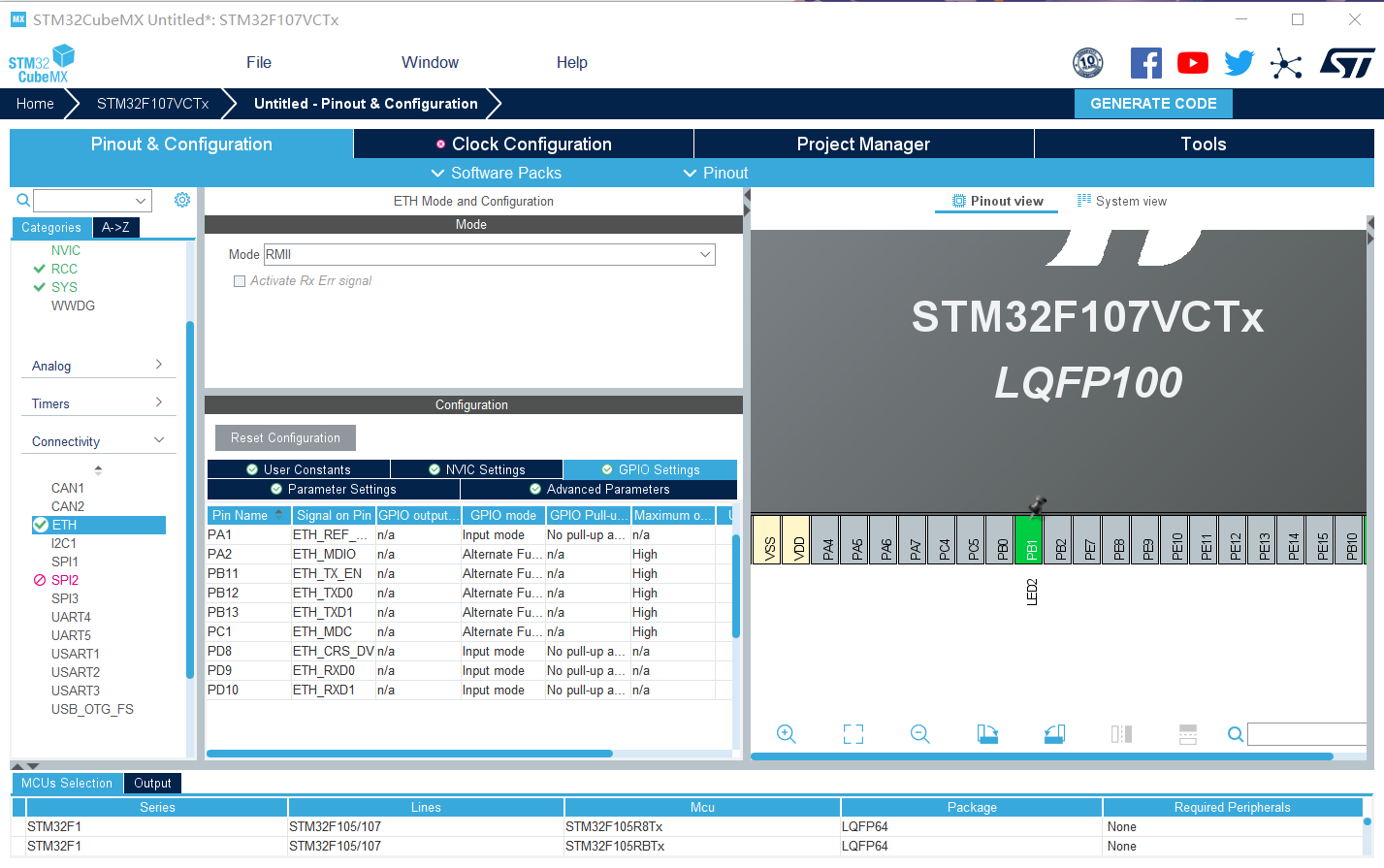Select the green PB1 pin labeled LED2
Screen dimensions: 1384x868
(x=1031, y=540)
